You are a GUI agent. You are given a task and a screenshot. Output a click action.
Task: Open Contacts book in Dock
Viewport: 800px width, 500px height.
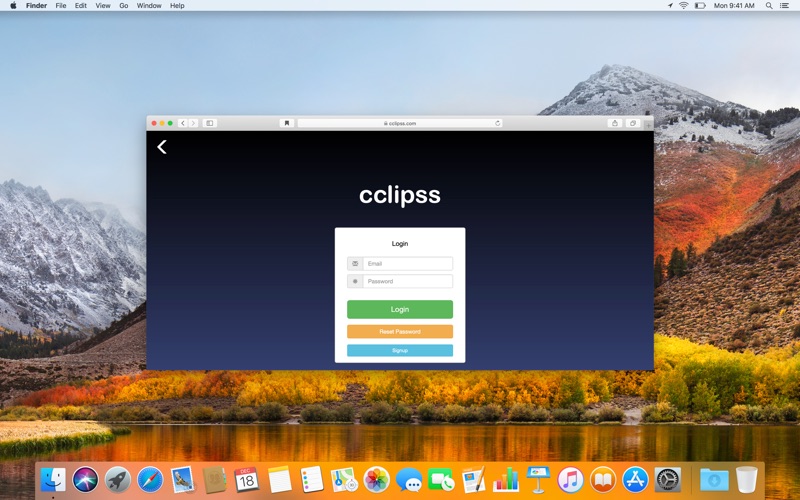214,480
